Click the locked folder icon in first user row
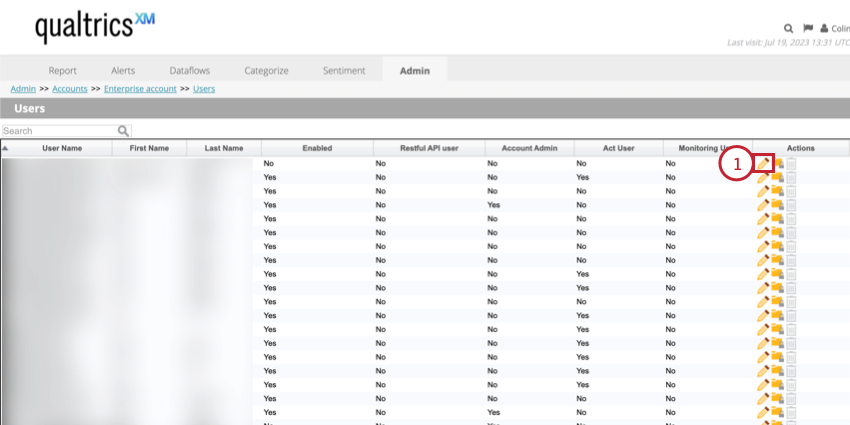The height and width of the screenshot is (425, 850). [778, 163]
